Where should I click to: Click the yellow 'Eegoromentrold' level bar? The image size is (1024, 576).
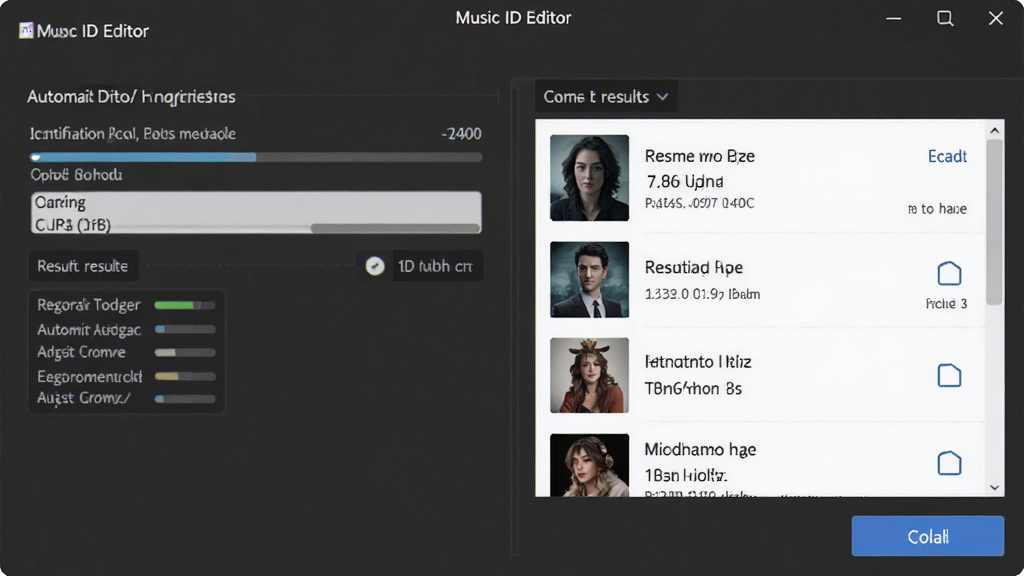pos(185,376)
